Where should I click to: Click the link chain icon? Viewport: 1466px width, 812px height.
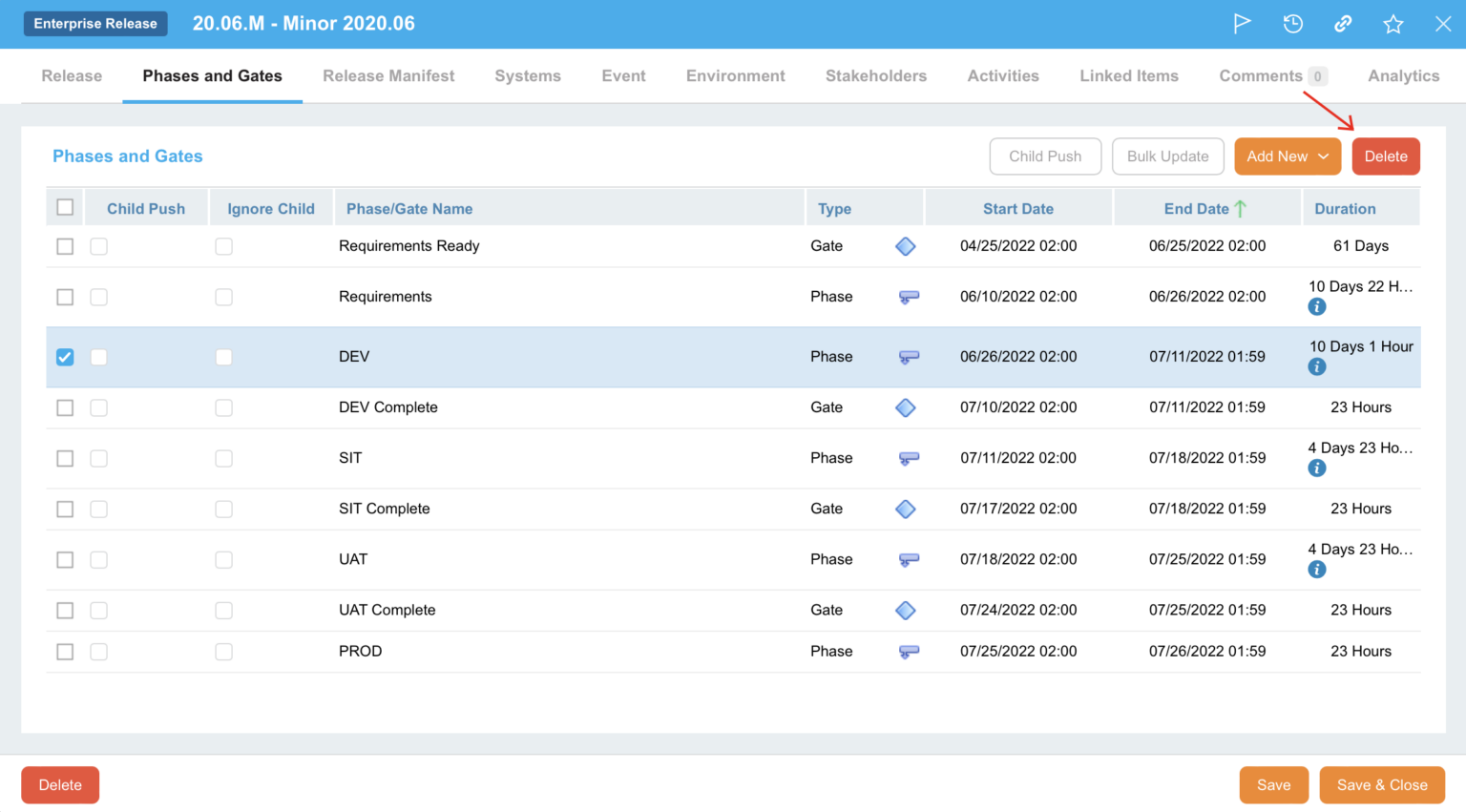(1343, 24)
